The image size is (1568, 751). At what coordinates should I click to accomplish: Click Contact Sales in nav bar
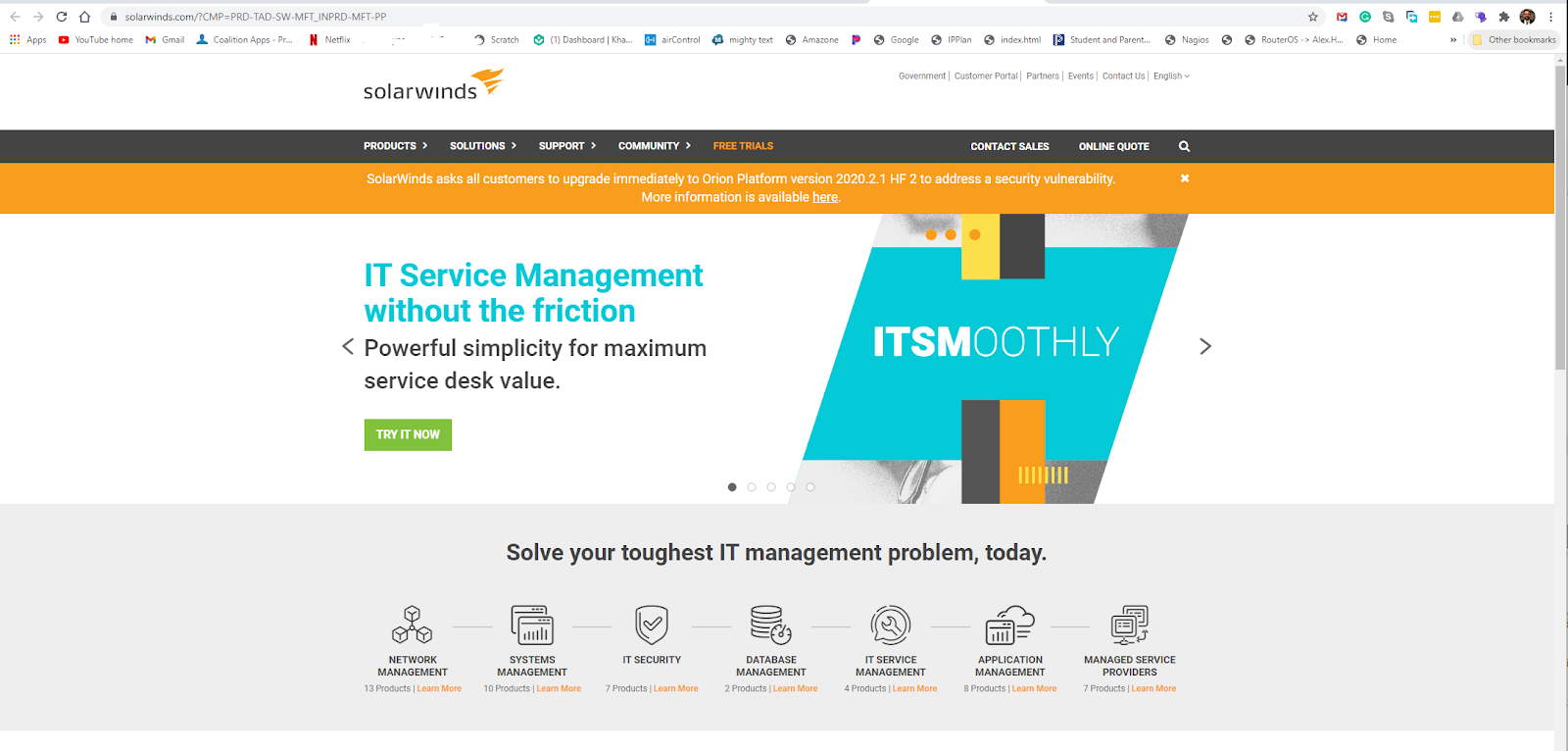1009,146
